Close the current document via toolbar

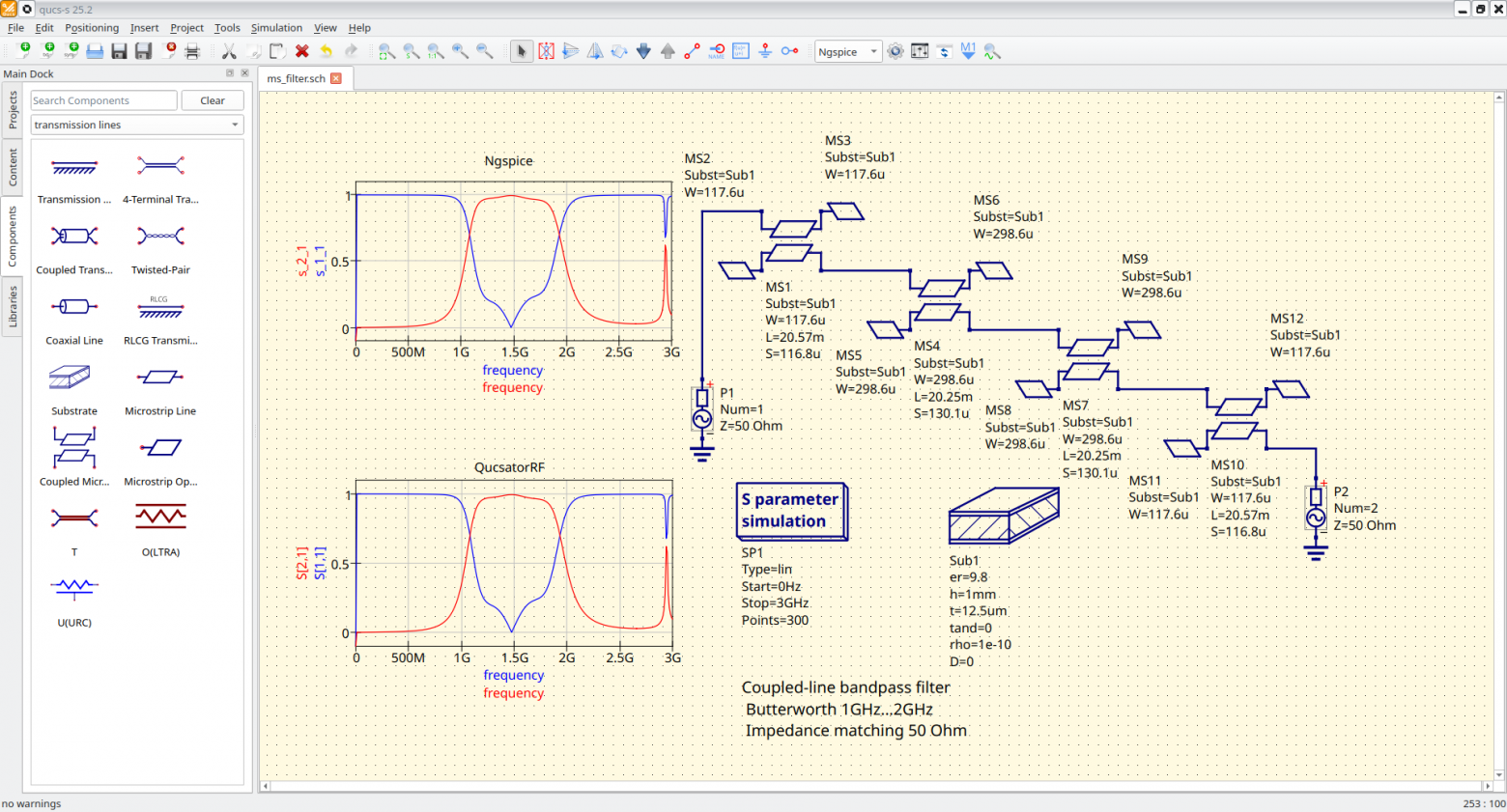[169, 51]
